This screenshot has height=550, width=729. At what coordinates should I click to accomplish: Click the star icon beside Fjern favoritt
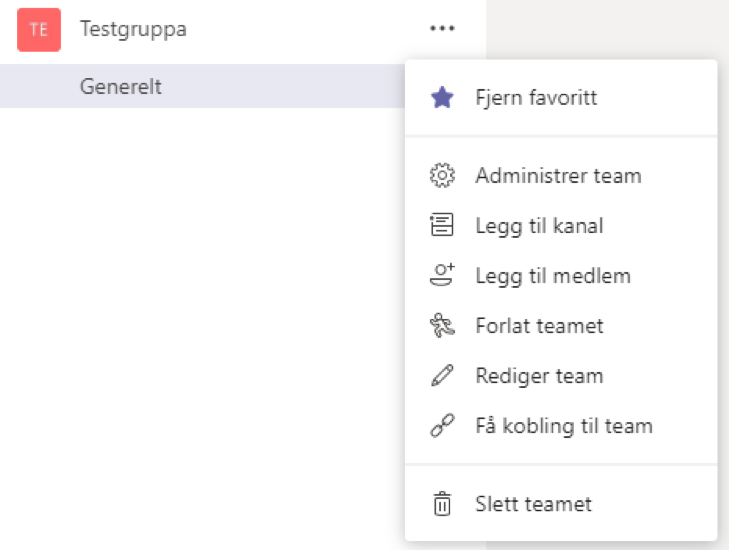(441, 98)
